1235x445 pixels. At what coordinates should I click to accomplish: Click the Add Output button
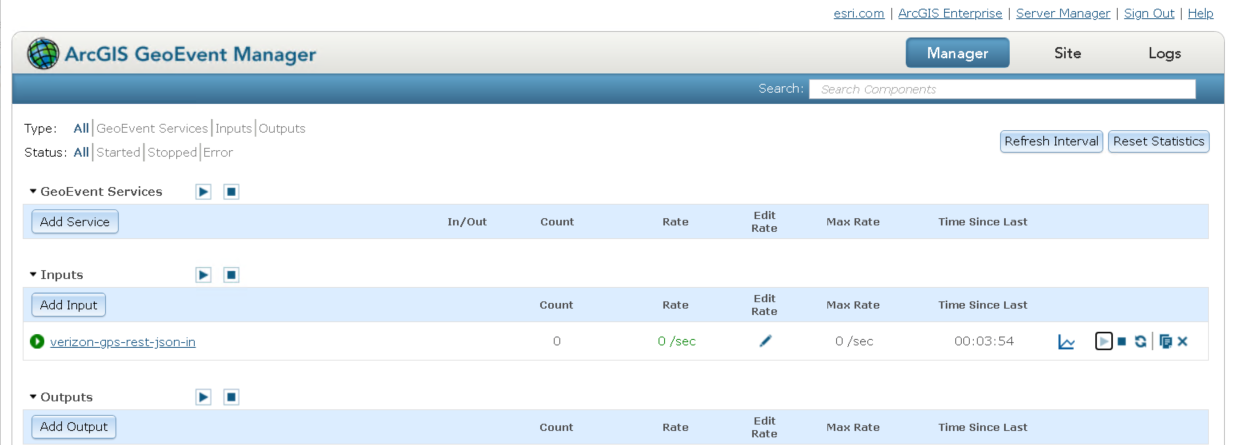[74, 427]
